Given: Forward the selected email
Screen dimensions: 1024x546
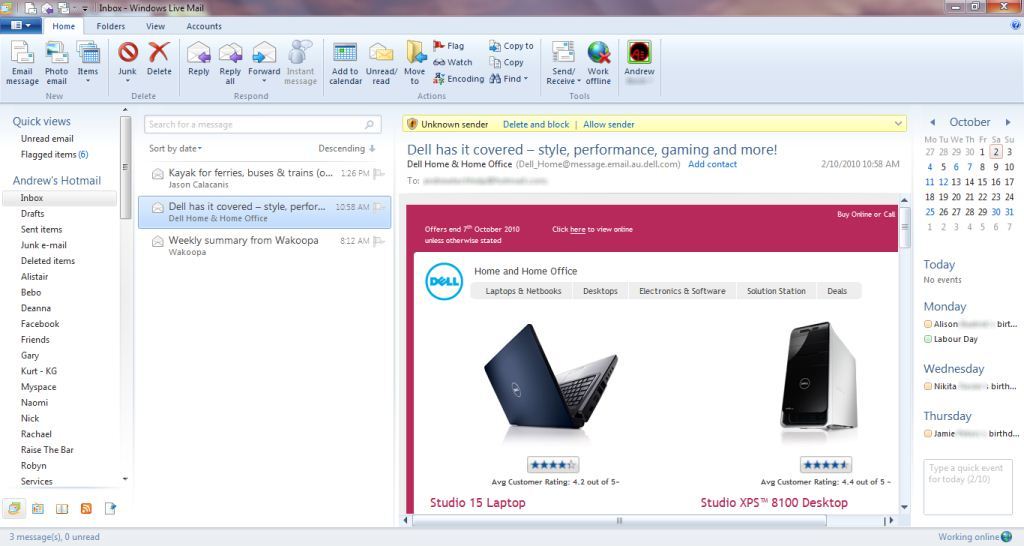Looking at the screenshot, I should click(x=264, y=63).
